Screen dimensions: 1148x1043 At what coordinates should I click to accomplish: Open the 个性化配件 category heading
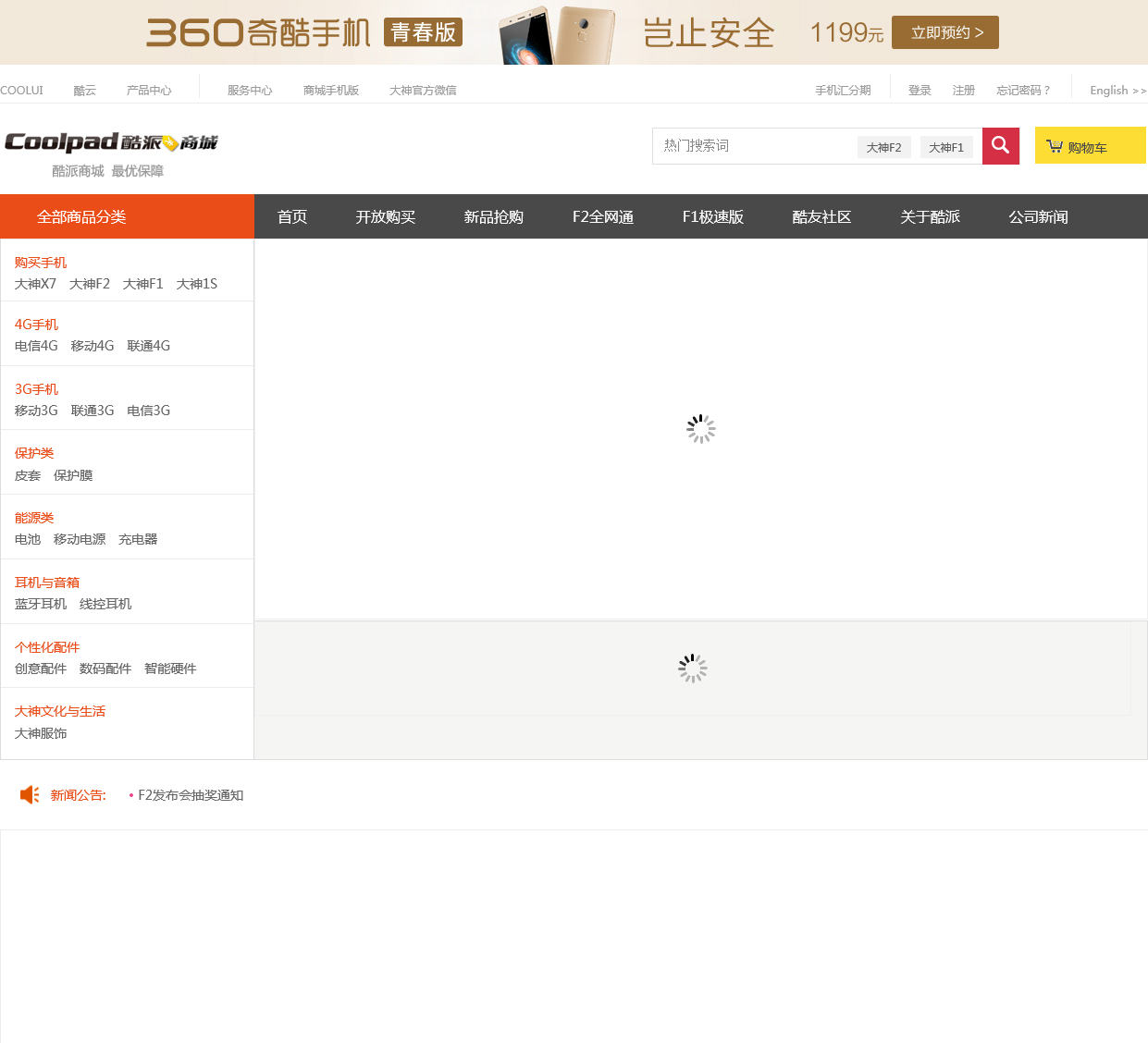pos(47,647)
